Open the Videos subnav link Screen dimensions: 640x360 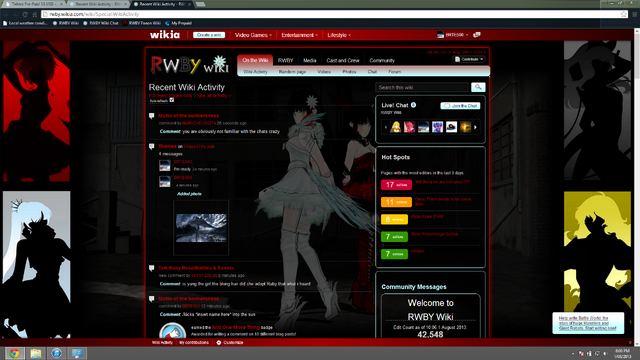(324, 72)
